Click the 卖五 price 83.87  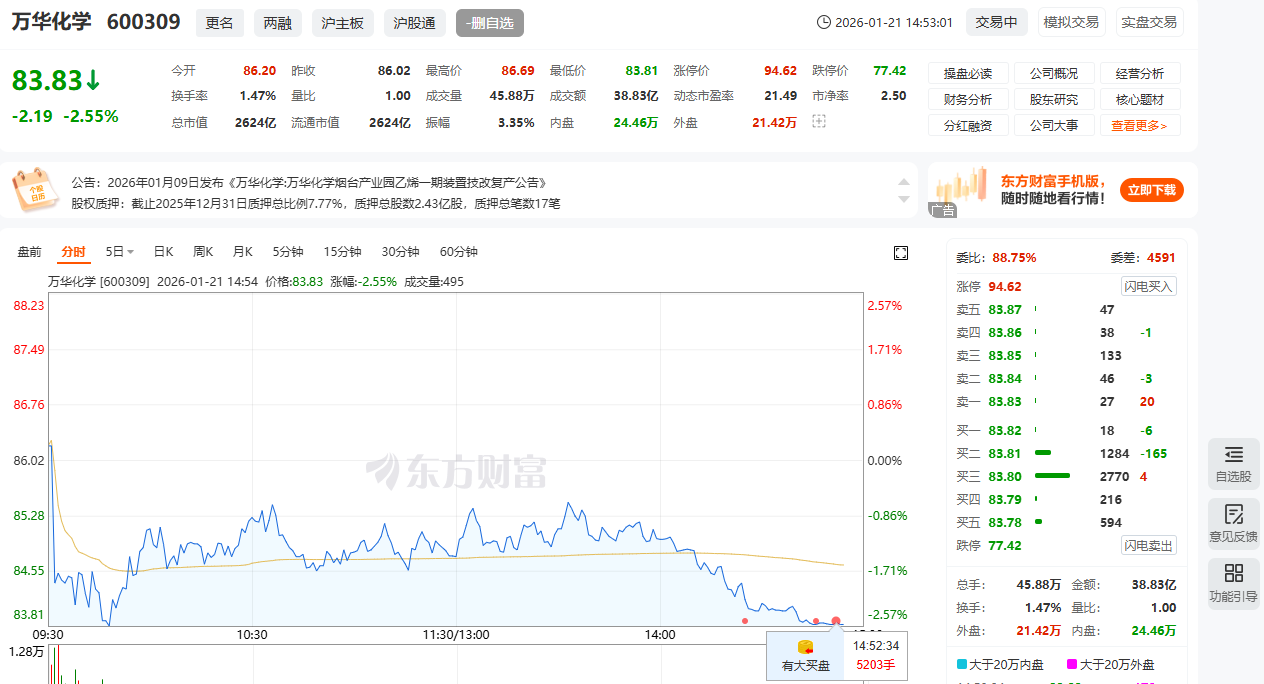1005,310
